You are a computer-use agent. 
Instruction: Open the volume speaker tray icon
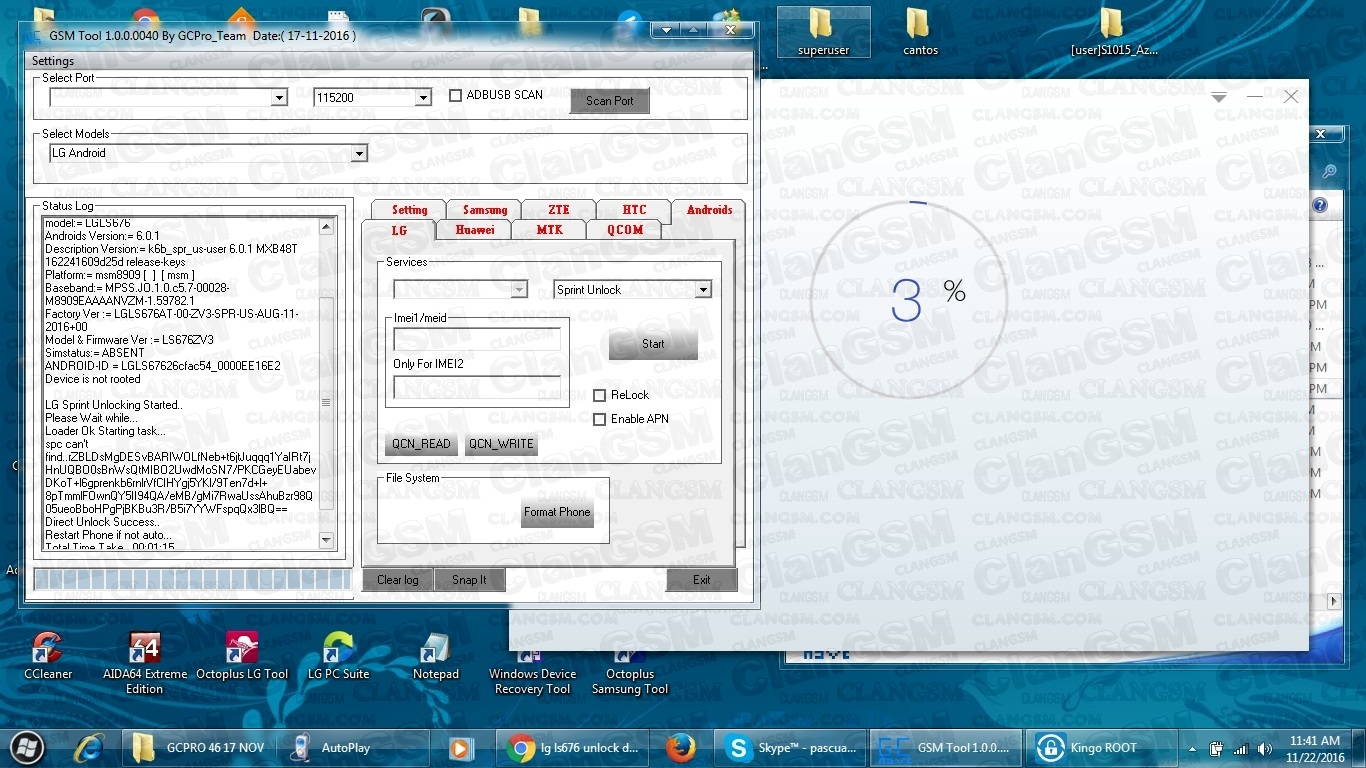click(1265, 748)
